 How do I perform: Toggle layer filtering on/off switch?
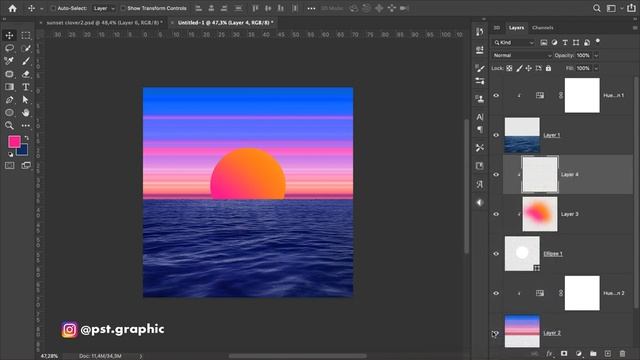(598, 41)
